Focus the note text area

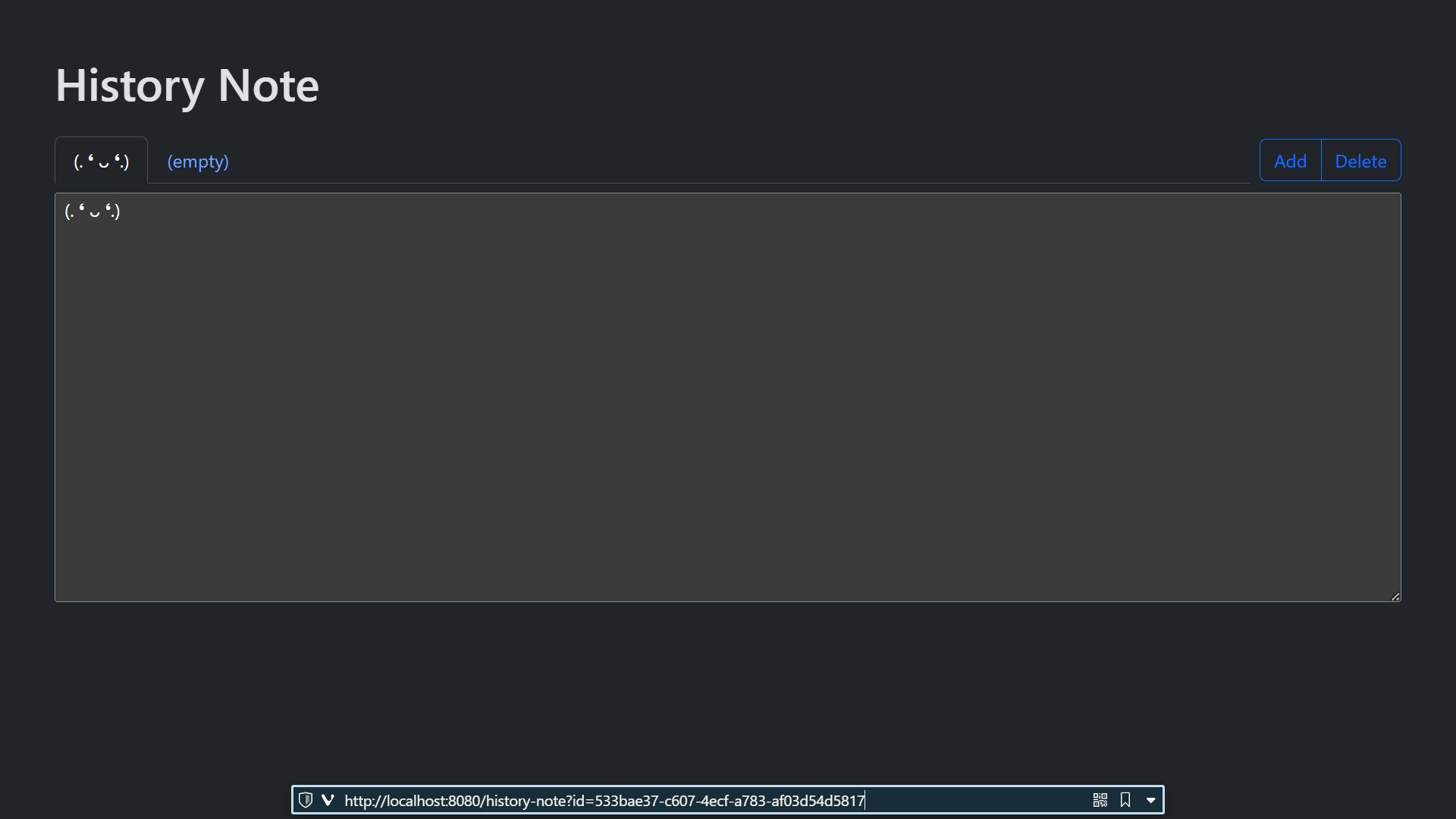[727, 397]
